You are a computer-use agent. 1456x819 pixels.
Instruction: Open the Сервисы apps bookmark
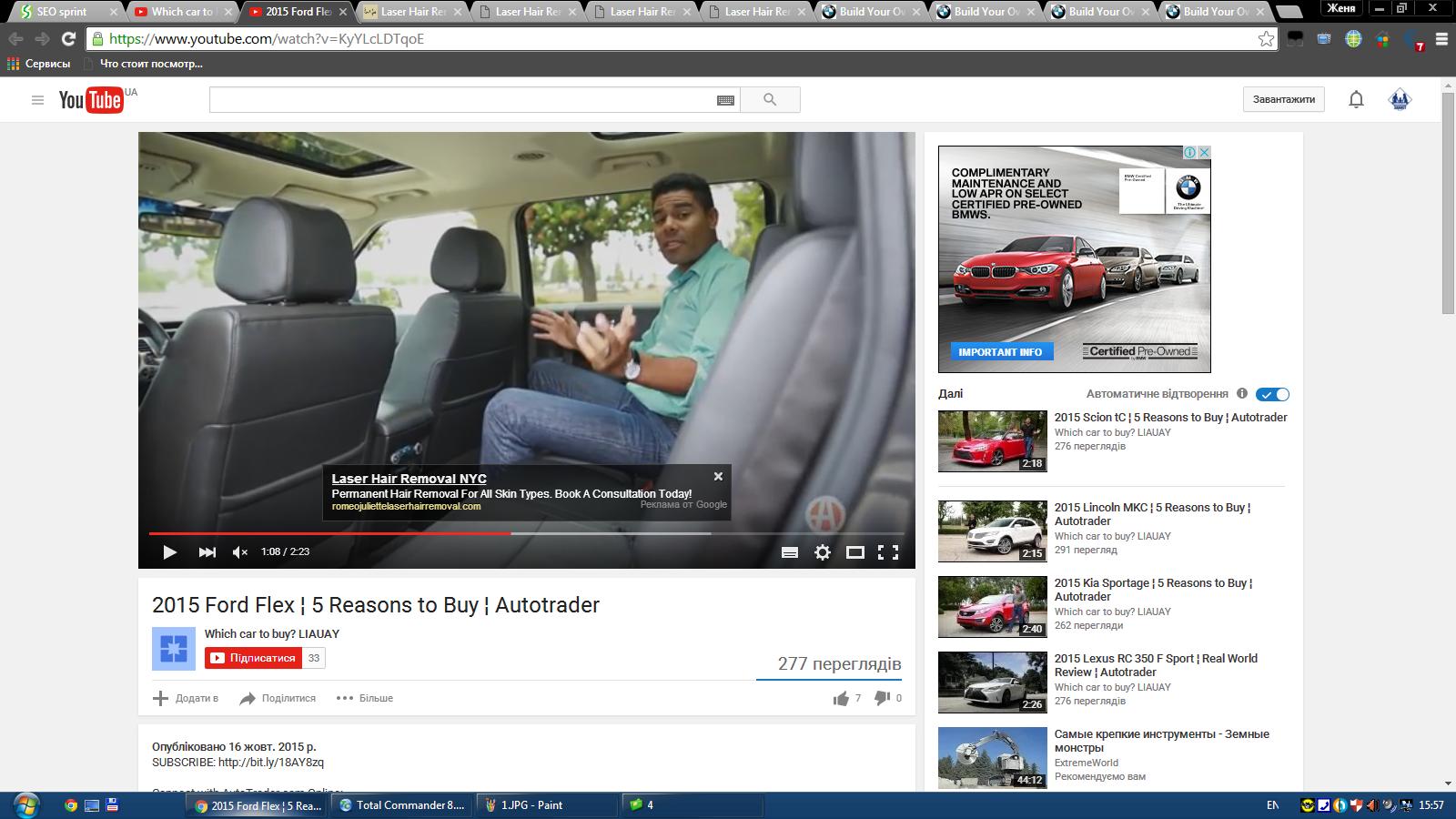(x=38, y=64)
